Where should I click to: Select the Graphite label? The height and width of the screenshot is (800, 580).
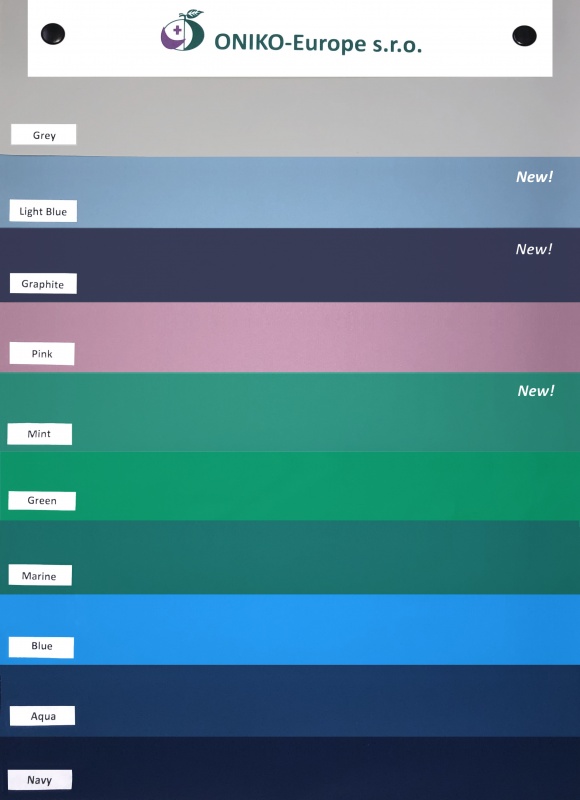point(43,284)
